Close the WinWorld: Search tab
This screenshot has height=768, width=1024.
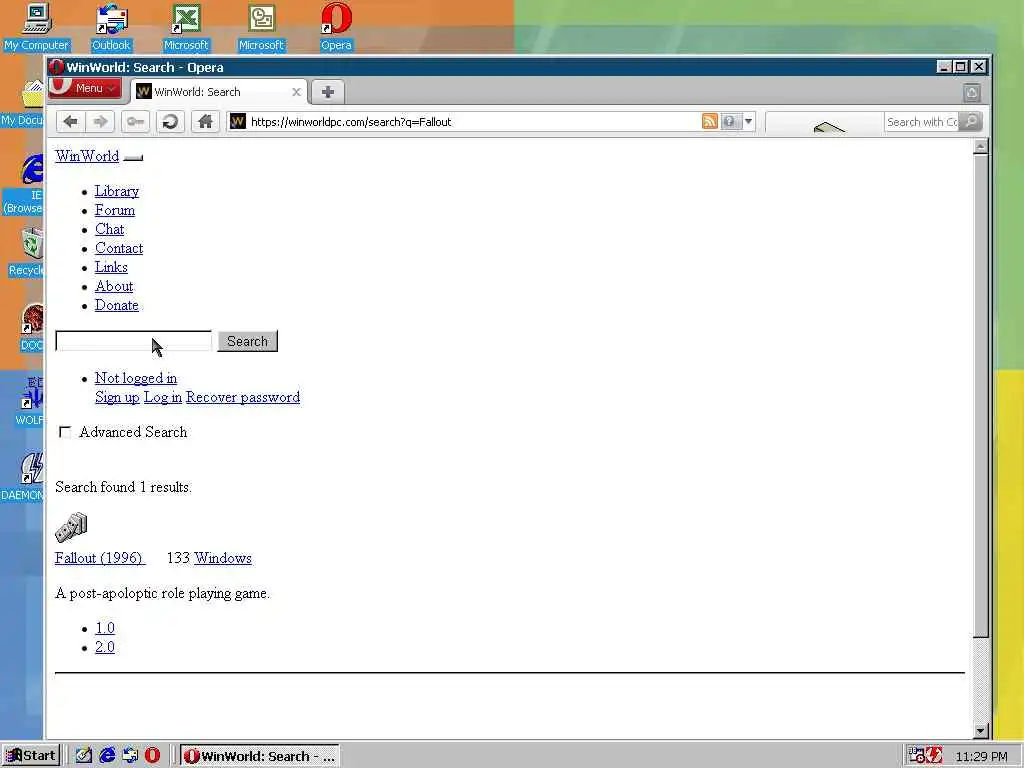[296, 92]
